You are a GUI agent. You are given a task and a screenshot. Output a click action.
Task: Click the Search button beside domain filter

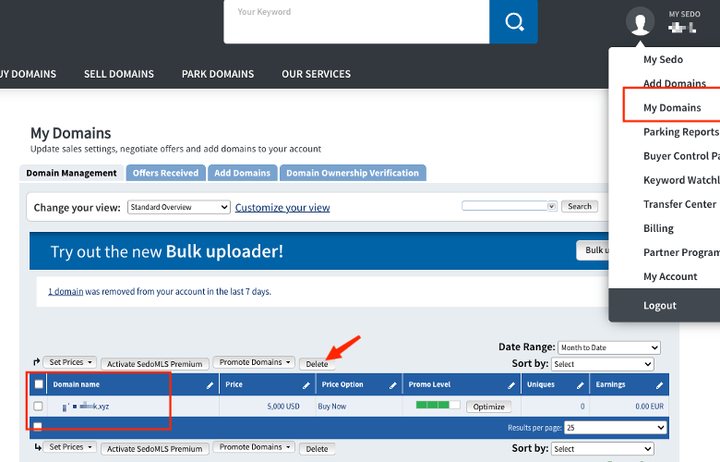579,206
